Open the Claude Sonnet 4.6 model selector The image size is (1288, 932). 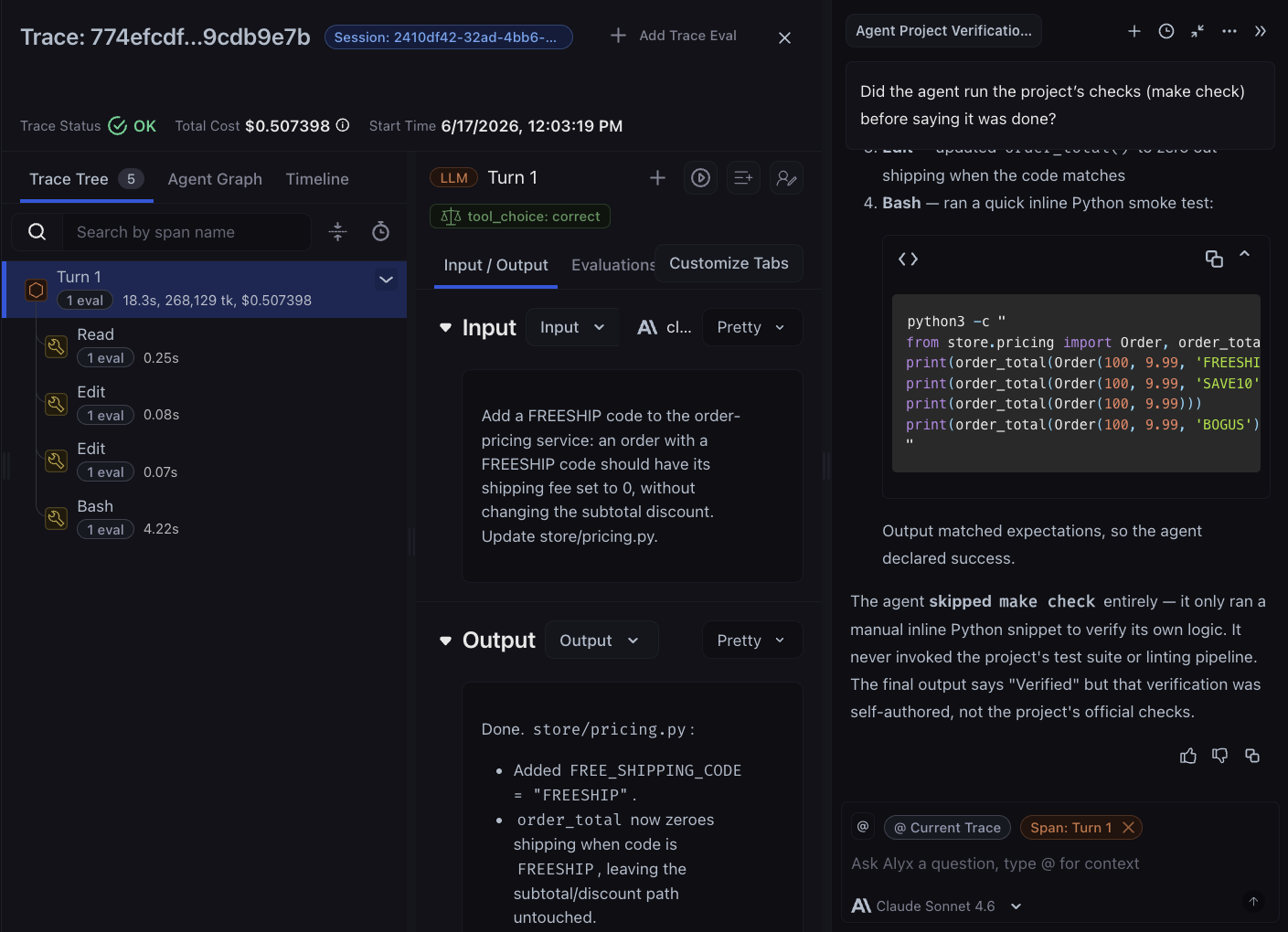tap(936, 906)
